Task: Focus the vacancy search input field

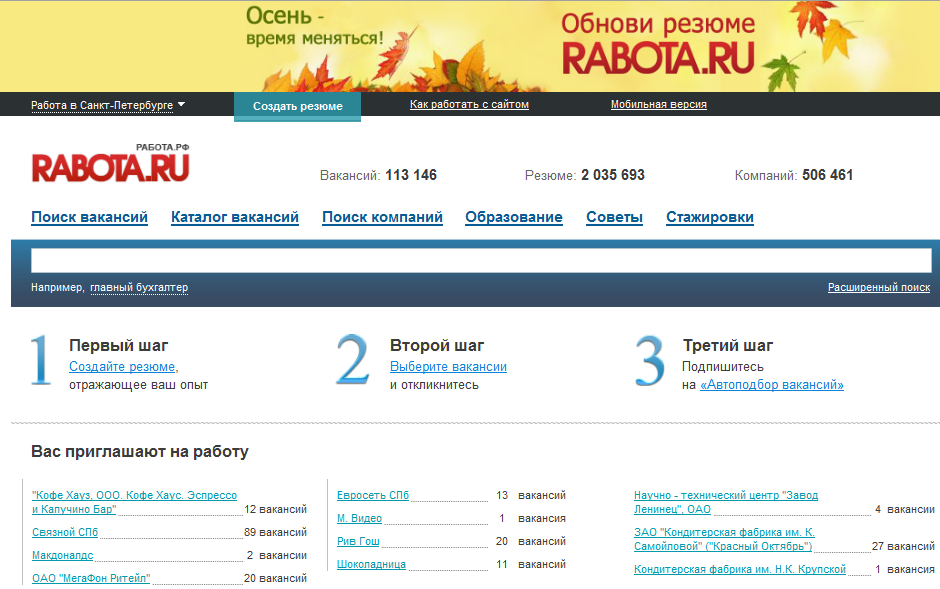Action: 481,261
